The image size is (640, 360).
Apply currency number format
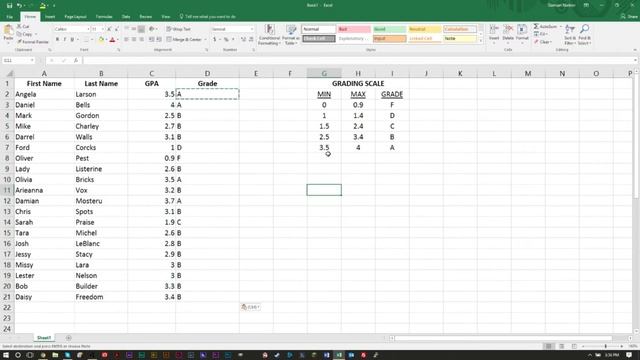pyautogui.click(x=214, y=40)
